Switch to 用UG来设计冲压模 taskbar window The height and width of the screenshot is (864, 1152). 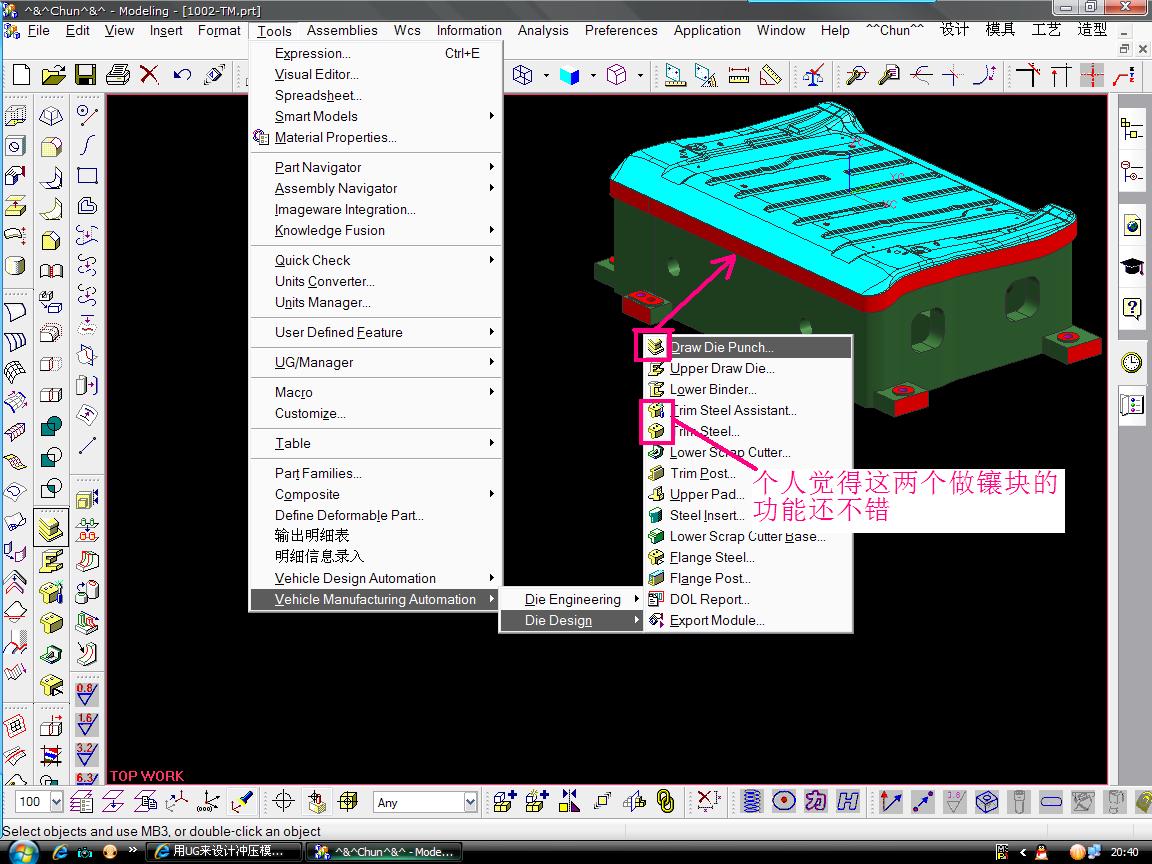(x=225, y=852)
